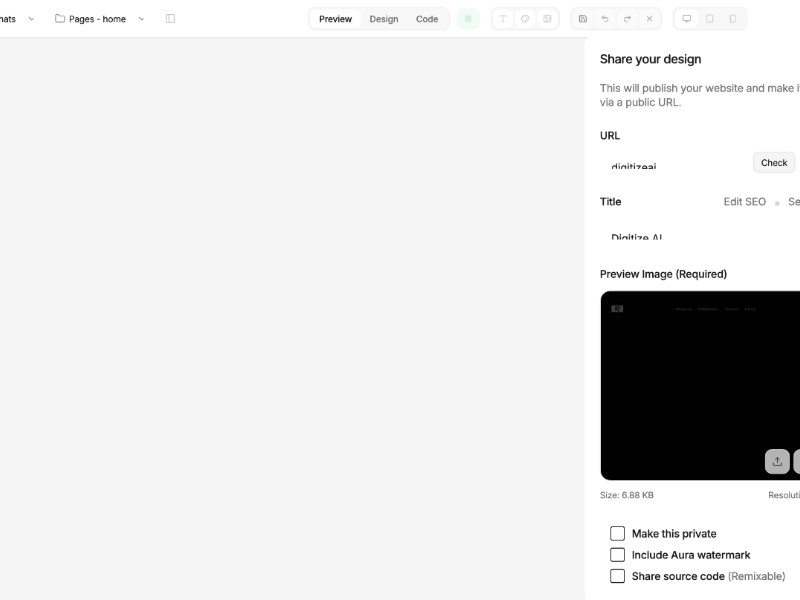Screen dimensions: 800x600
Task: Enable Share source code (Remixable)
Action: pyautogui.click(x=617, y=575)
